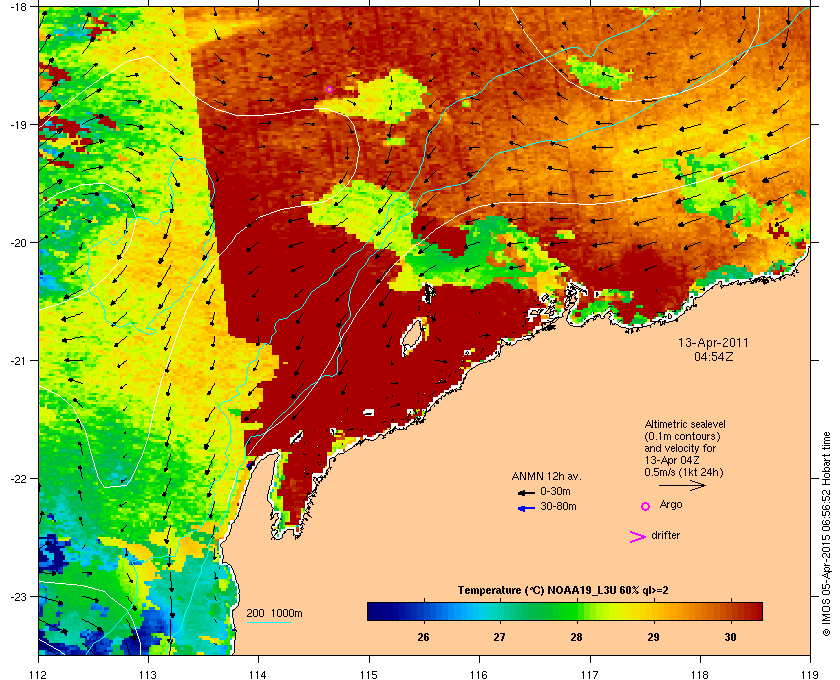Viewport: 840px width, 680px height.
Task: Click colorbar tick label 27
Action: click(x=500, y=637)
